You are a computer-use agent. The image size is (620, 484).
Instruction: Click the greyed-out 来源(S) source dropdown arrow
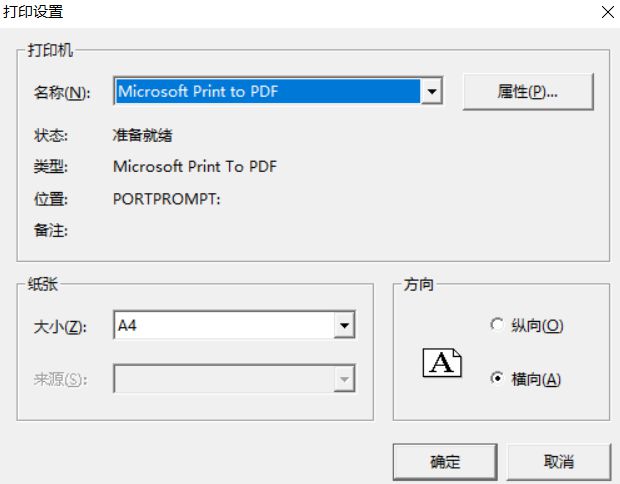[x=344, y=379]
